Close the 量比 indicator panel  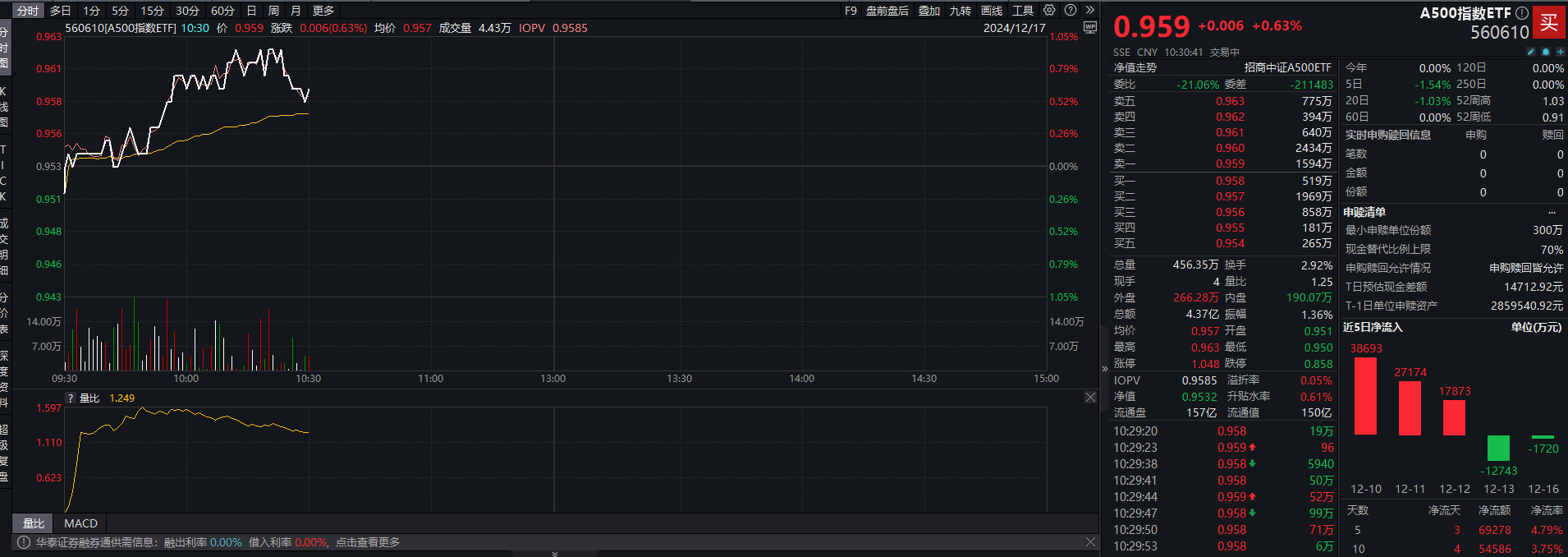point(1090,398)
